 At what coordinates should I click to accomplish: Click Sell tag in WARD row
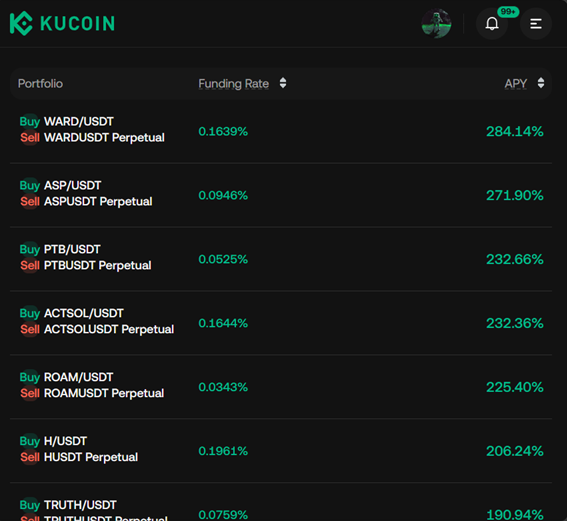click(30, 137)
